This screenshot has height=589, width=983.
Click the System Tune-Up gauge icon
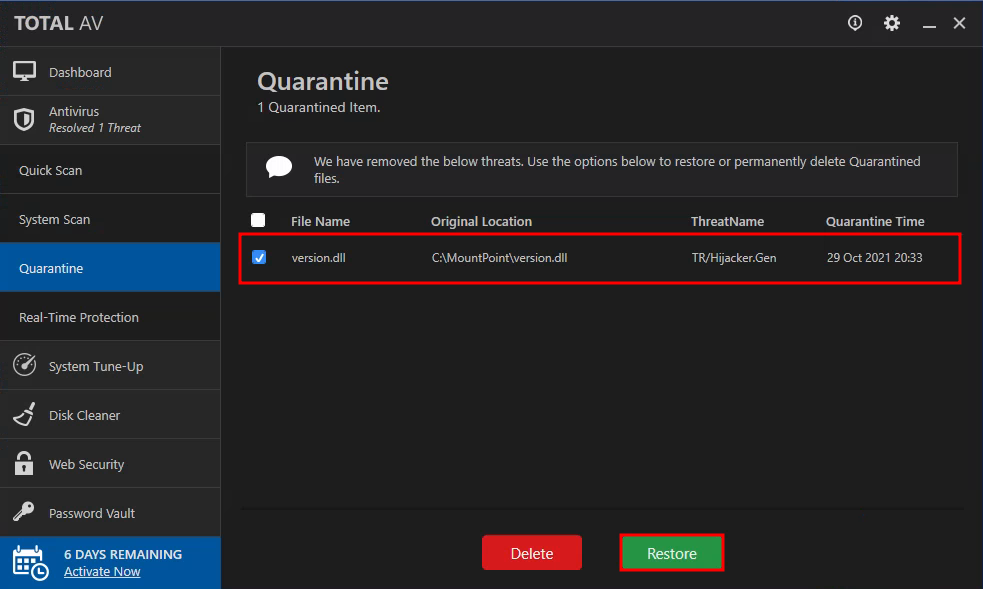(x=24, y=365)
